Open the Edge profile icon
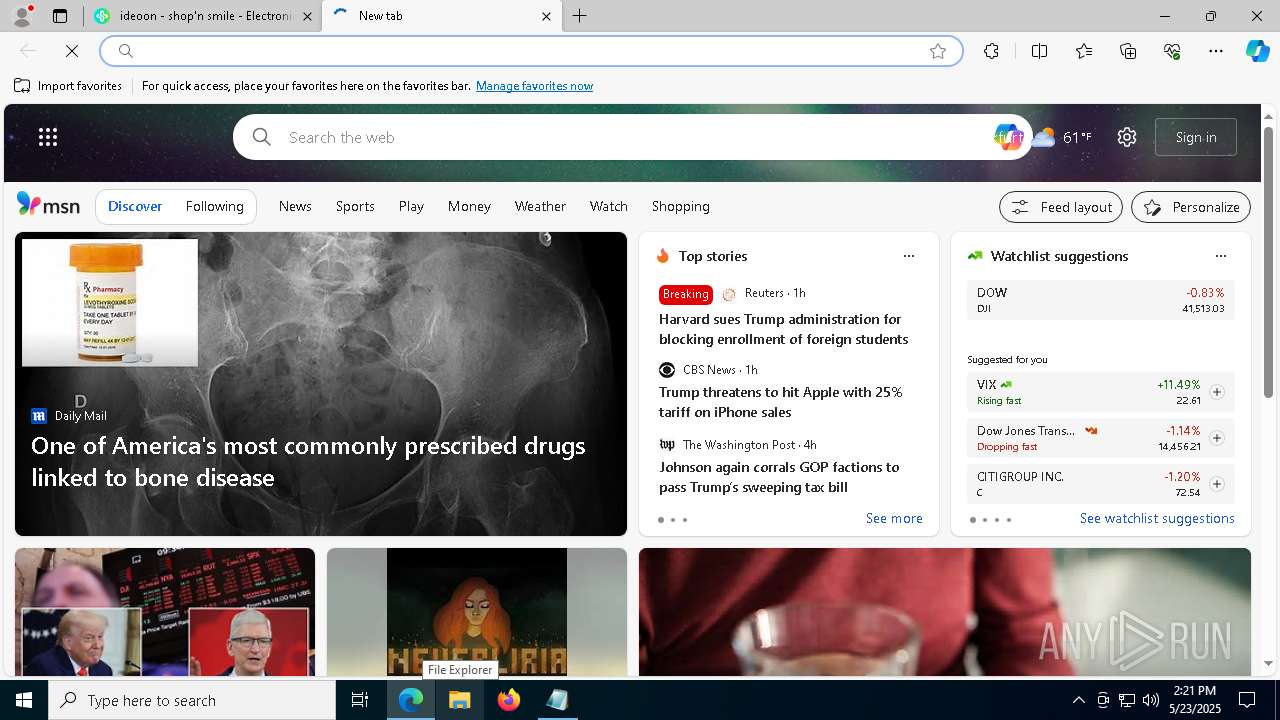This screenshot has height=720, width=1280. (x=22, y=16)
